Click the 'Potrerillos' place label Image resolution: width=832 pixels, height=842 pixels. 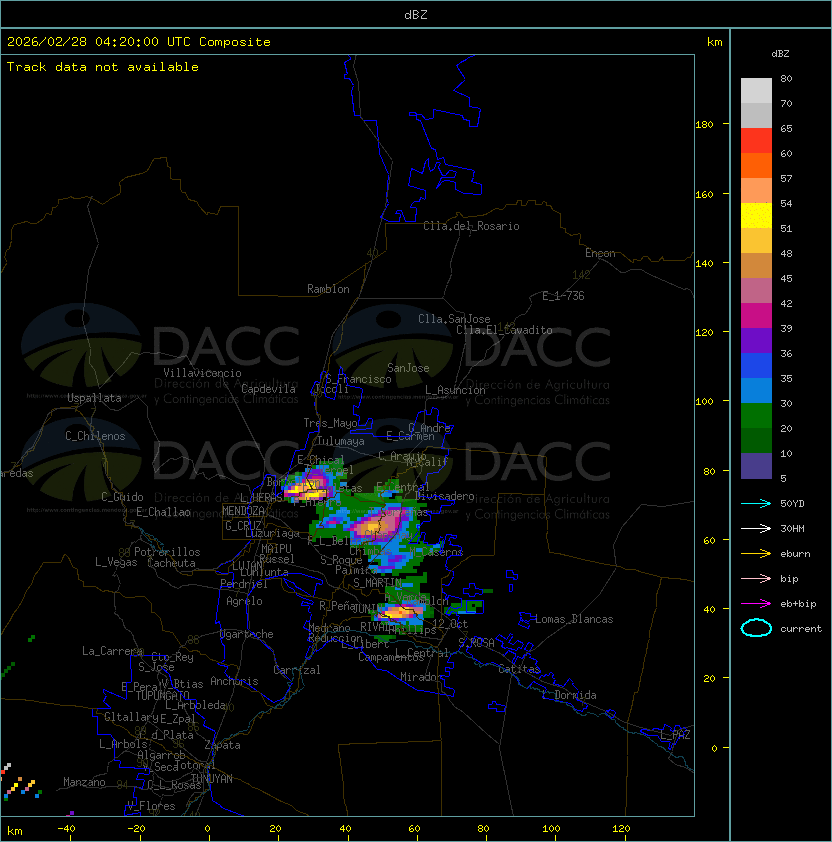pos(167,552)
